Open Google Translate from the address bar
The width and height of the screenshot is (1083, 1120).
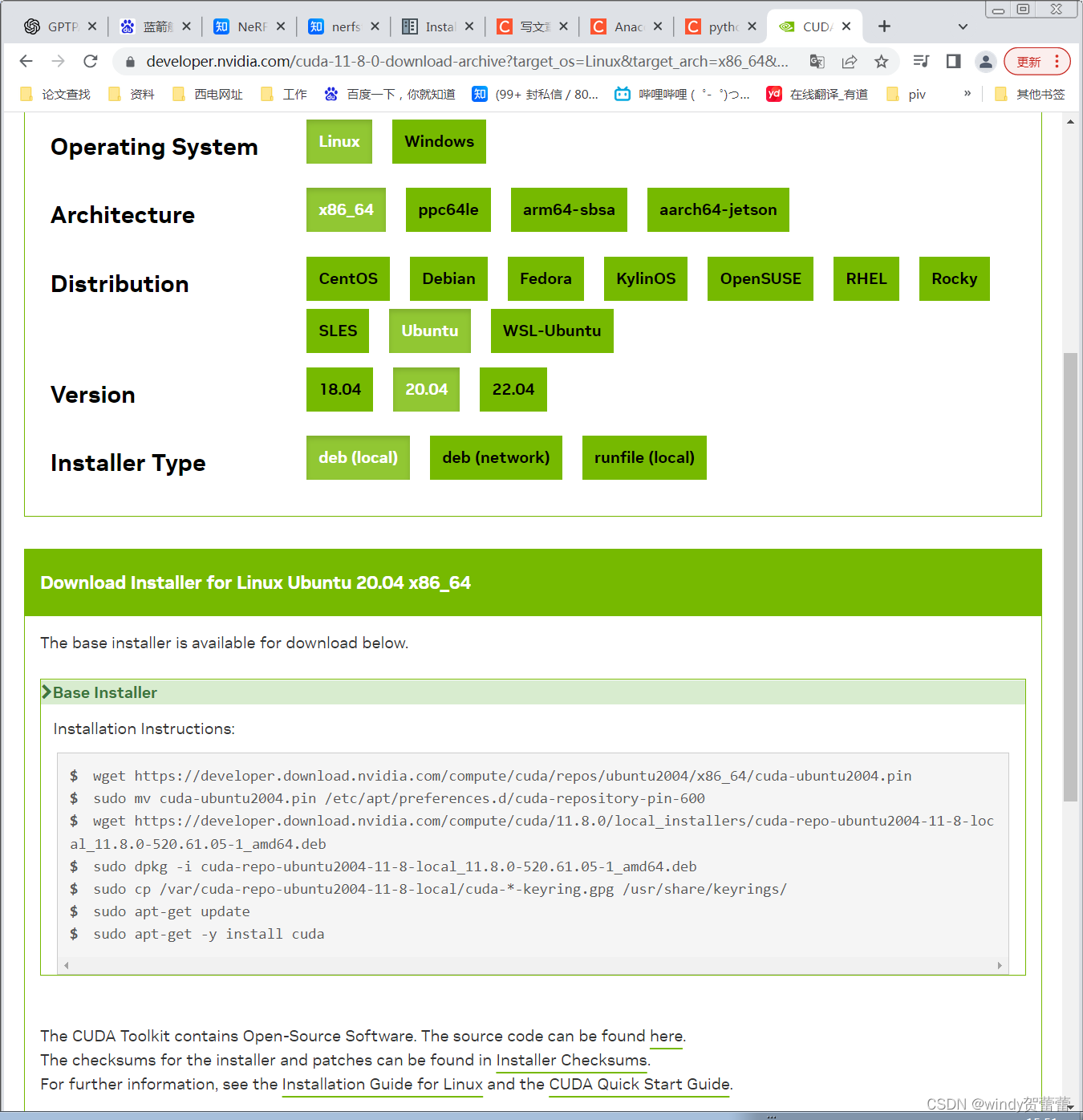[x=817, y=61]
